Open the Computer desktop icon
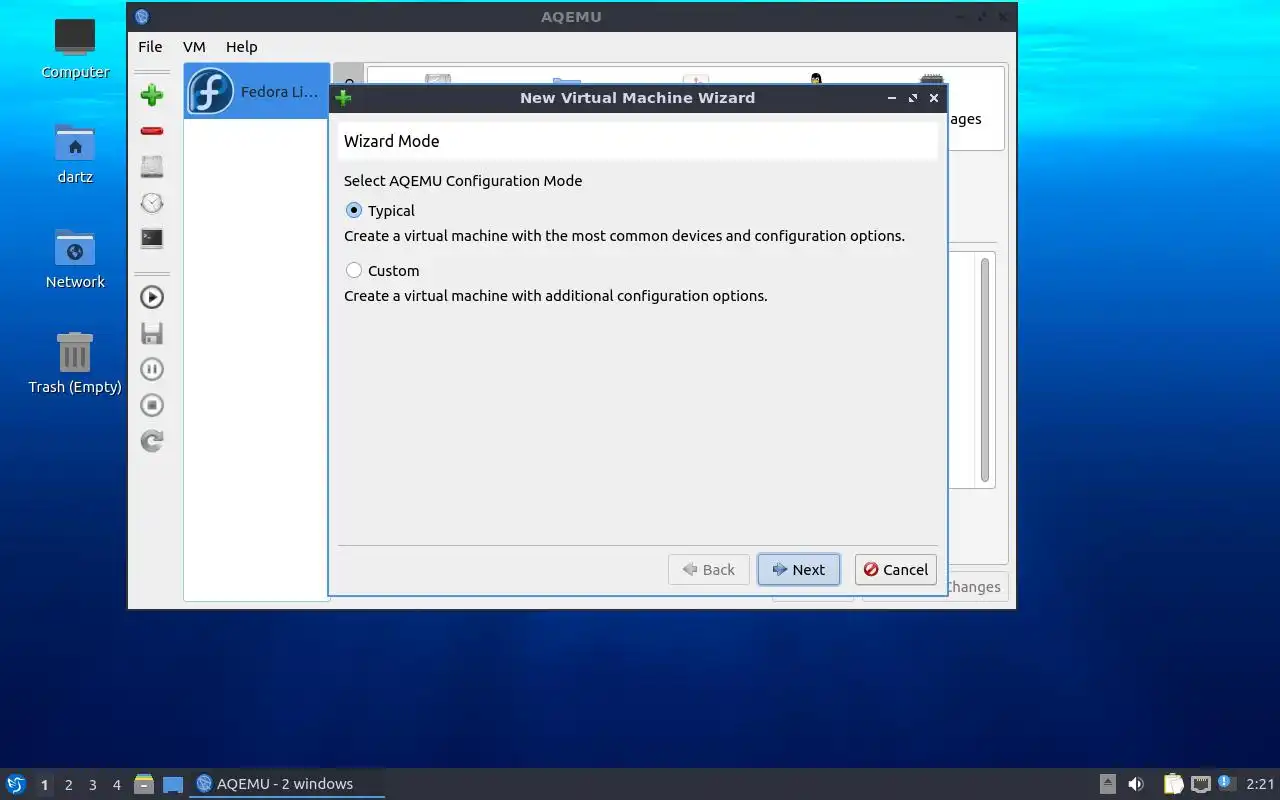This screenshot has height=800, width=1280. [75, 48]
